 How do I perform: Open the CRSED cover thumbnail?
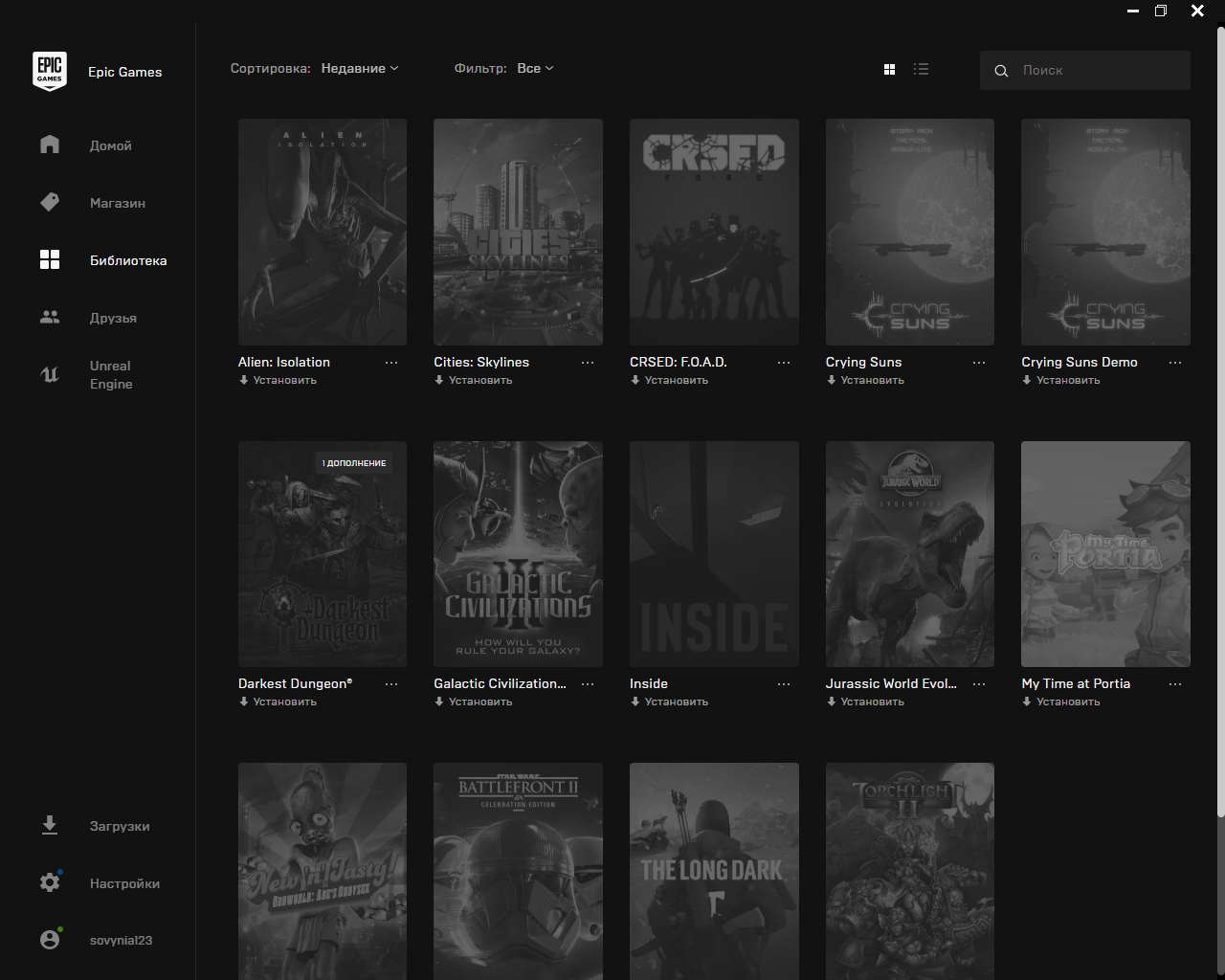[x=714, y=232]
